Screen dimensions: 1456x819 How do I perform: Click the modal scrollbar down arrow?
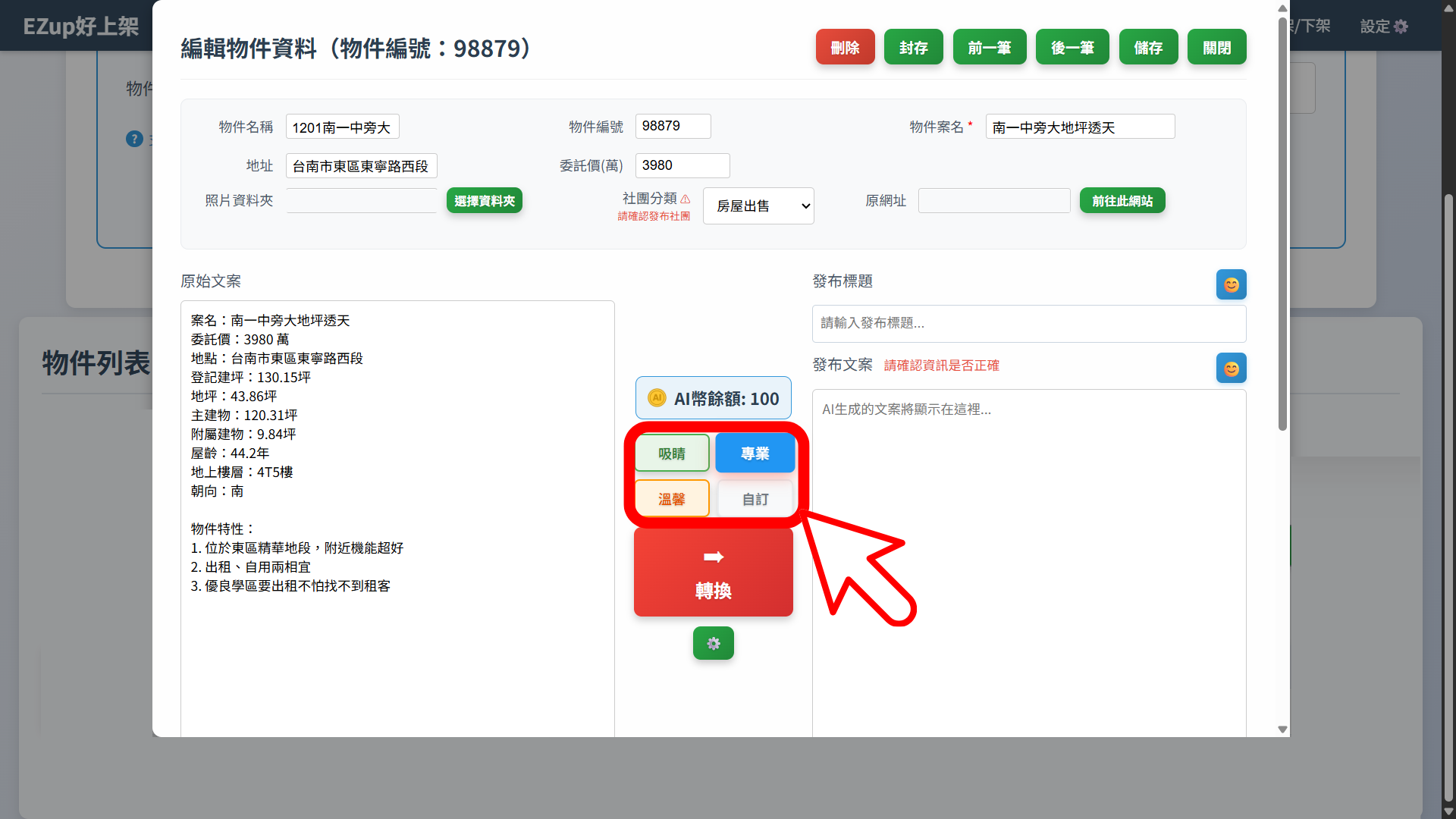pos(1282,730)
